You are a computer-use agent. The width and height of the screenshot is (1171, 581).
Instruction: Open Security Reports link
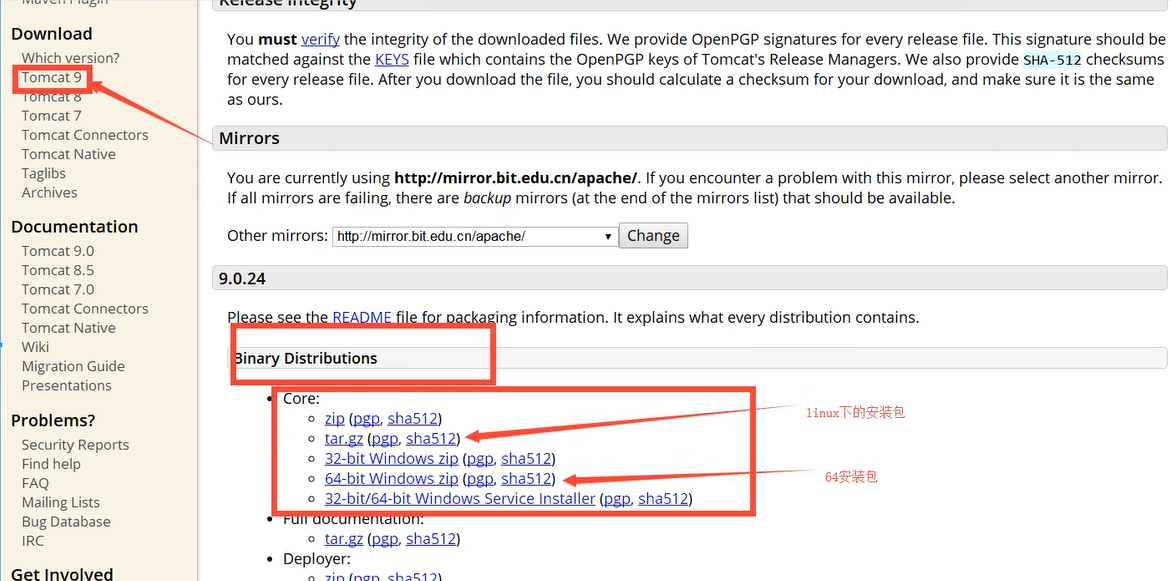tap(75, 444)
